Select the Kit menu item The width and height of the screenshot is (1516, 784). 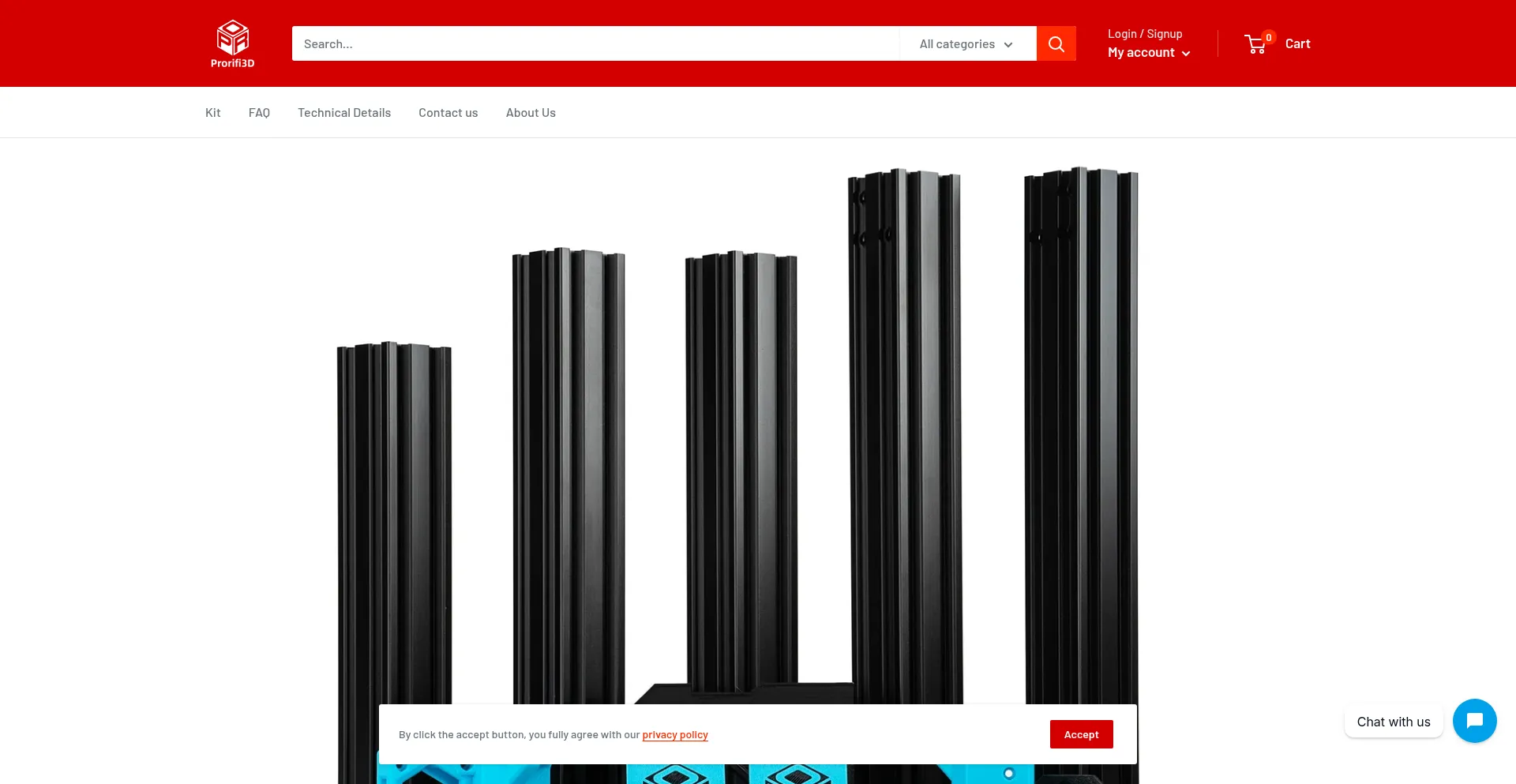(x=212, y=112)
